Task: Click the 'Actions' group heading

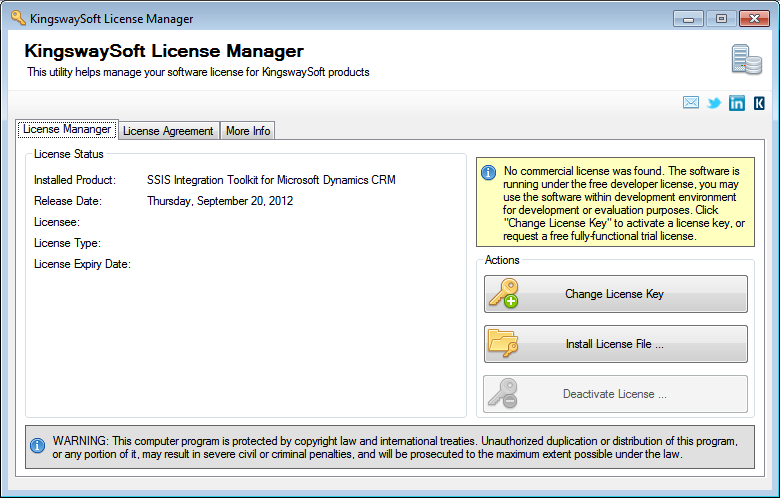Action: point(502,260)
